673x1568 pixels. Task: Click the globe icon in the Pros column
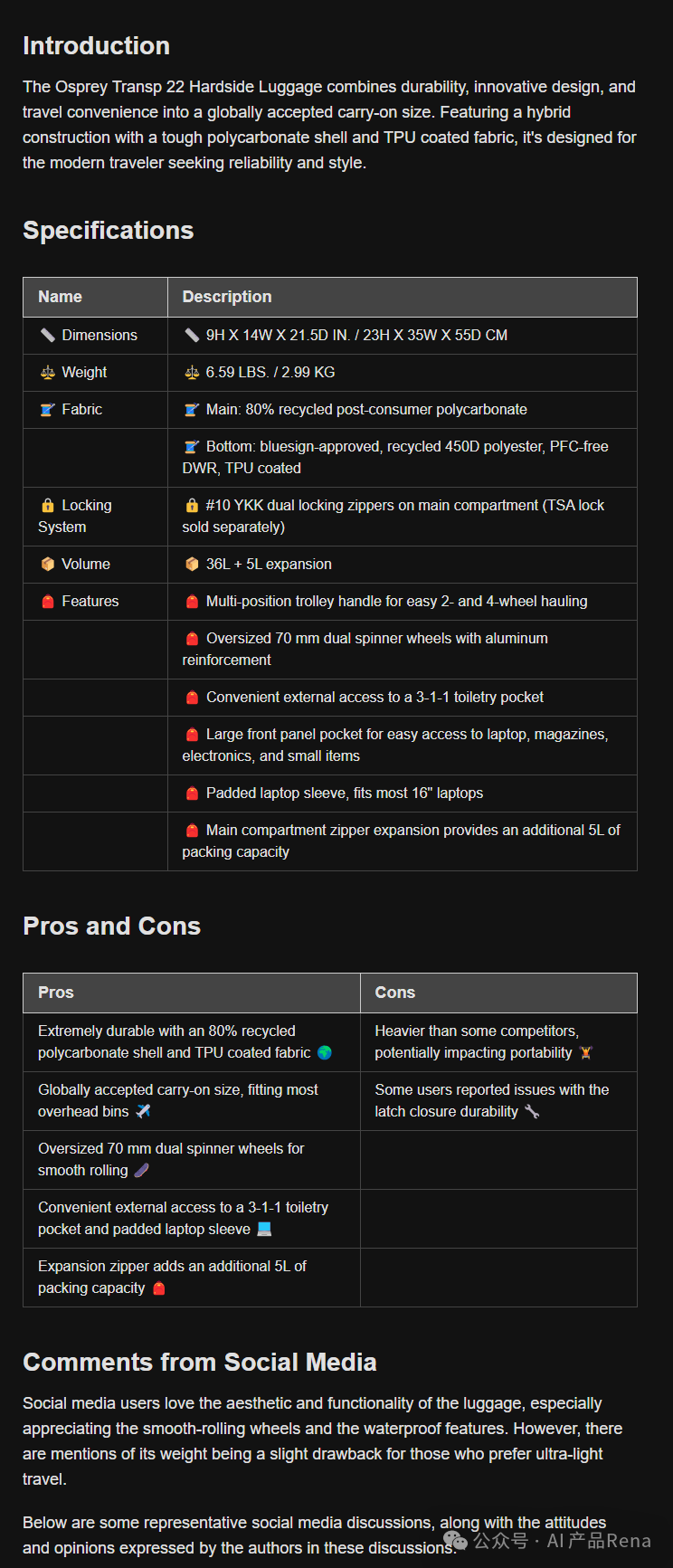point(325,1052)
